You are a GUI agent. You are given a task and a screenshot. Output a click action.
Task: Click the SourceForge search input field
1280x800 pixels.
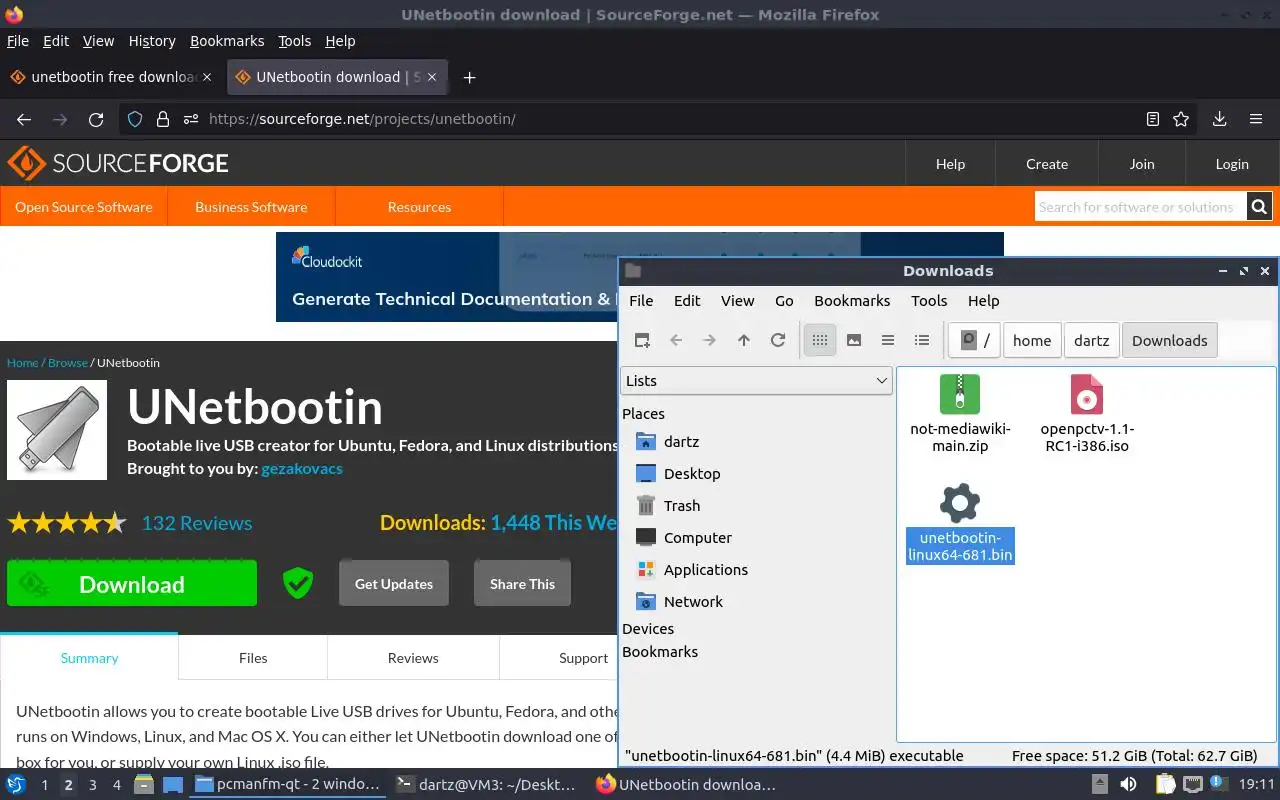click(x=1140, y=207)
